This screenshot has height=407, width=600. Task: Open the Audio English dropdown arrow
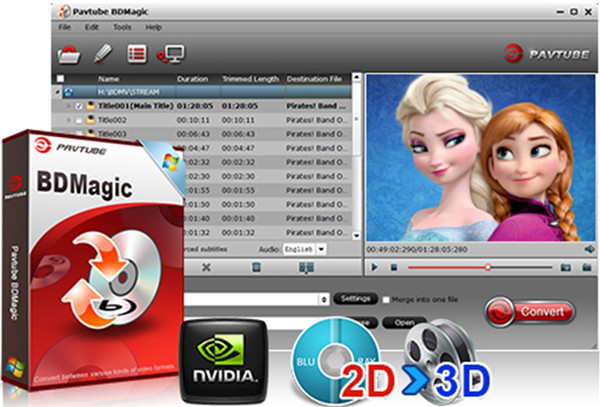click(x=321, y=249)
